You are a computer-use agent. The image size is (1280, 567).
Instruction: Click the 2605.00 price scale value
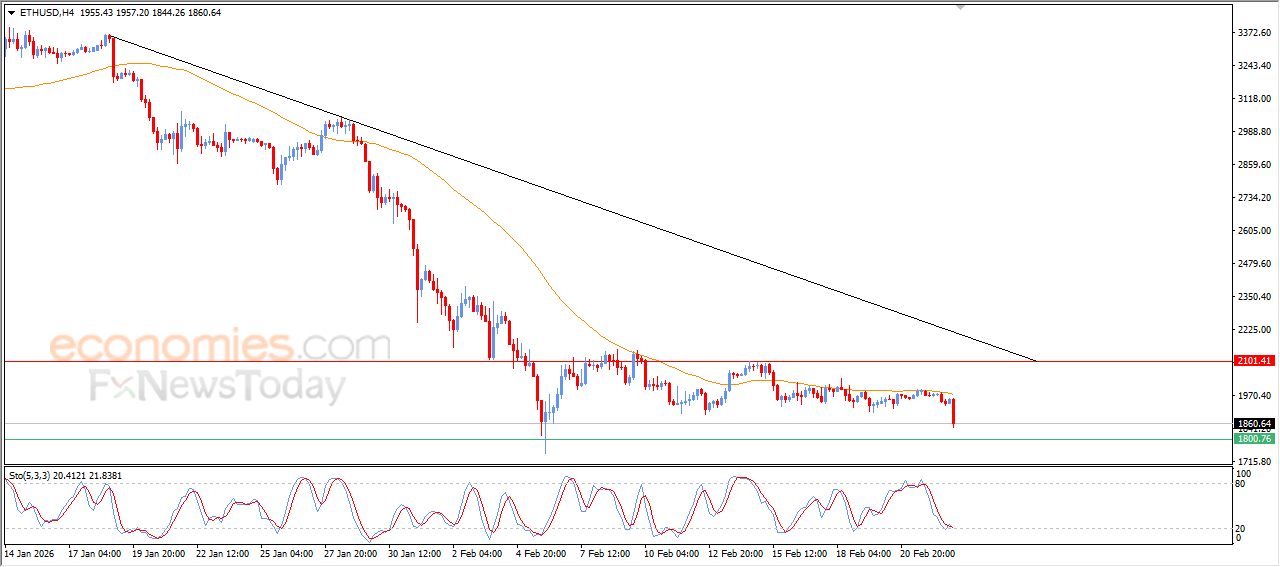pos(1253,230)
